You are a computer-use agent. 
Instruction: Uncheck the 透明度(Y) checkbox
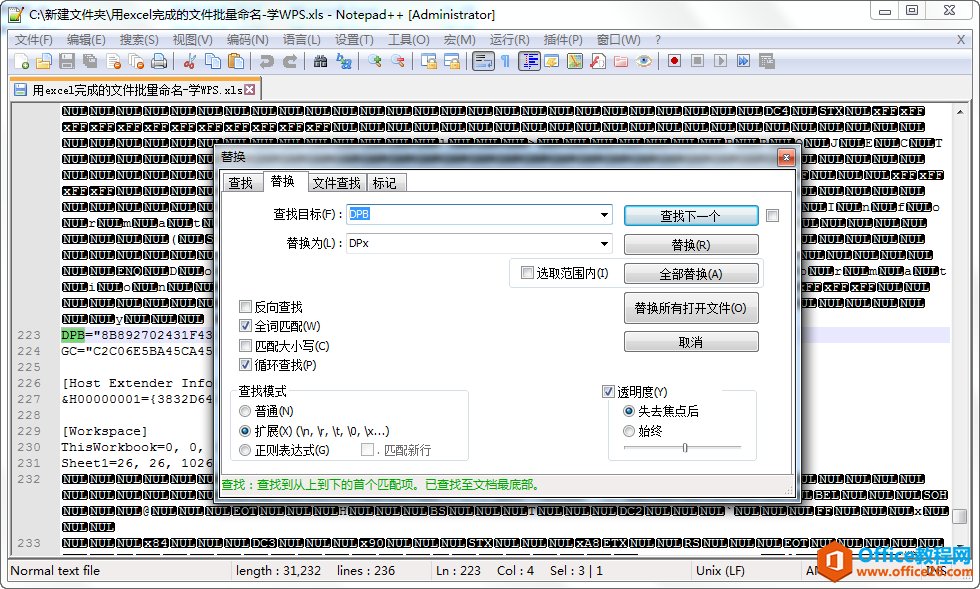click(x=608, y=392)
